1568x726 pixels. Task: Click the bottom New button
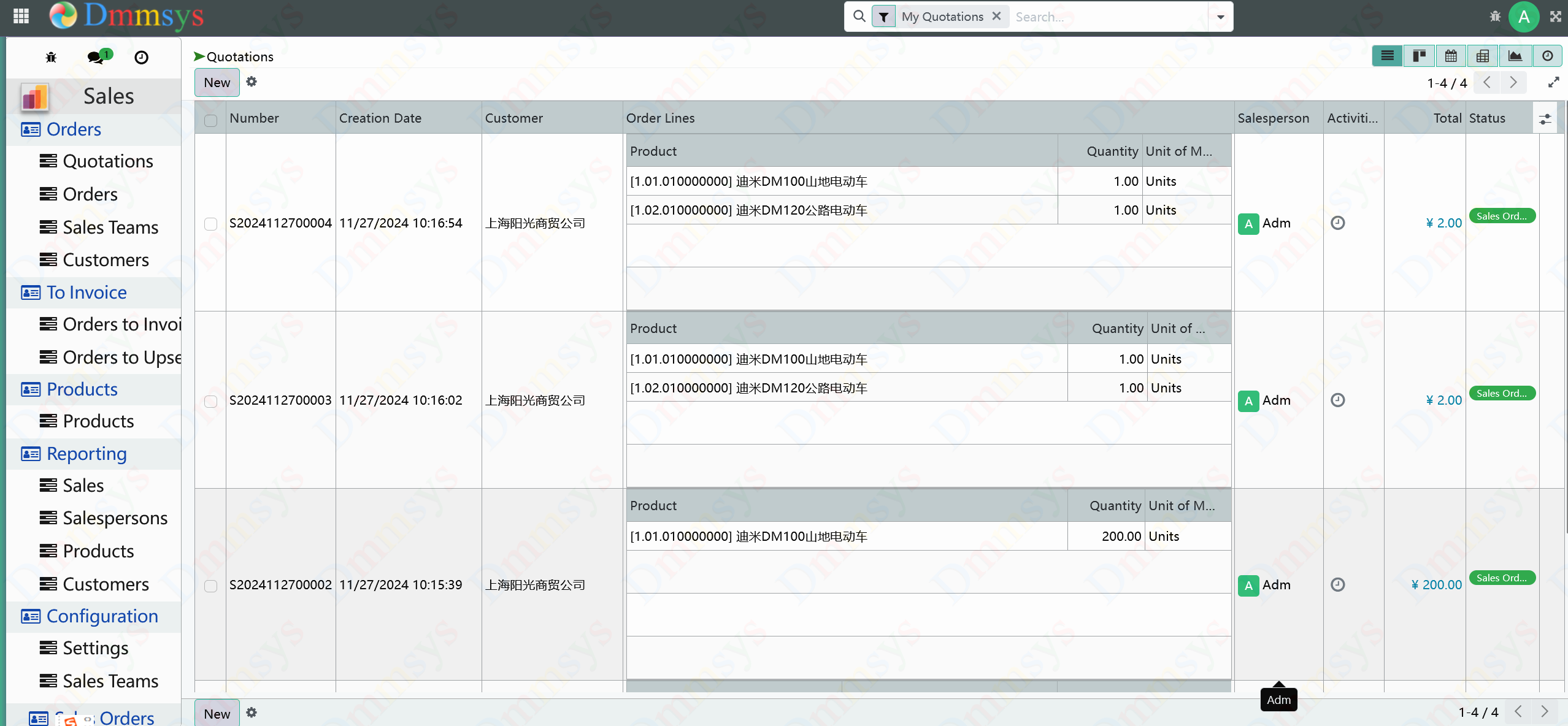pos(217,714)
